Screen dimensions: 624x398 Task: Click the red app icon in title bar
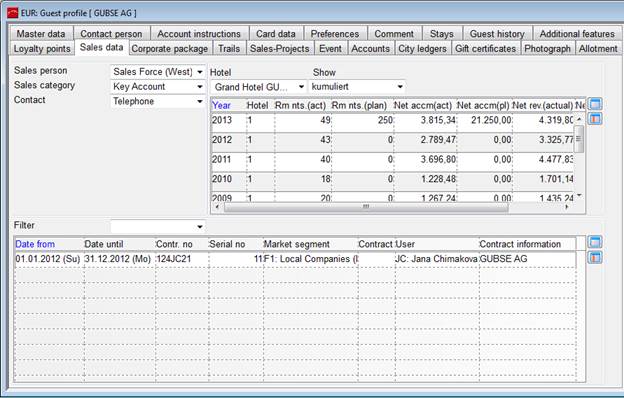(12, 13)
